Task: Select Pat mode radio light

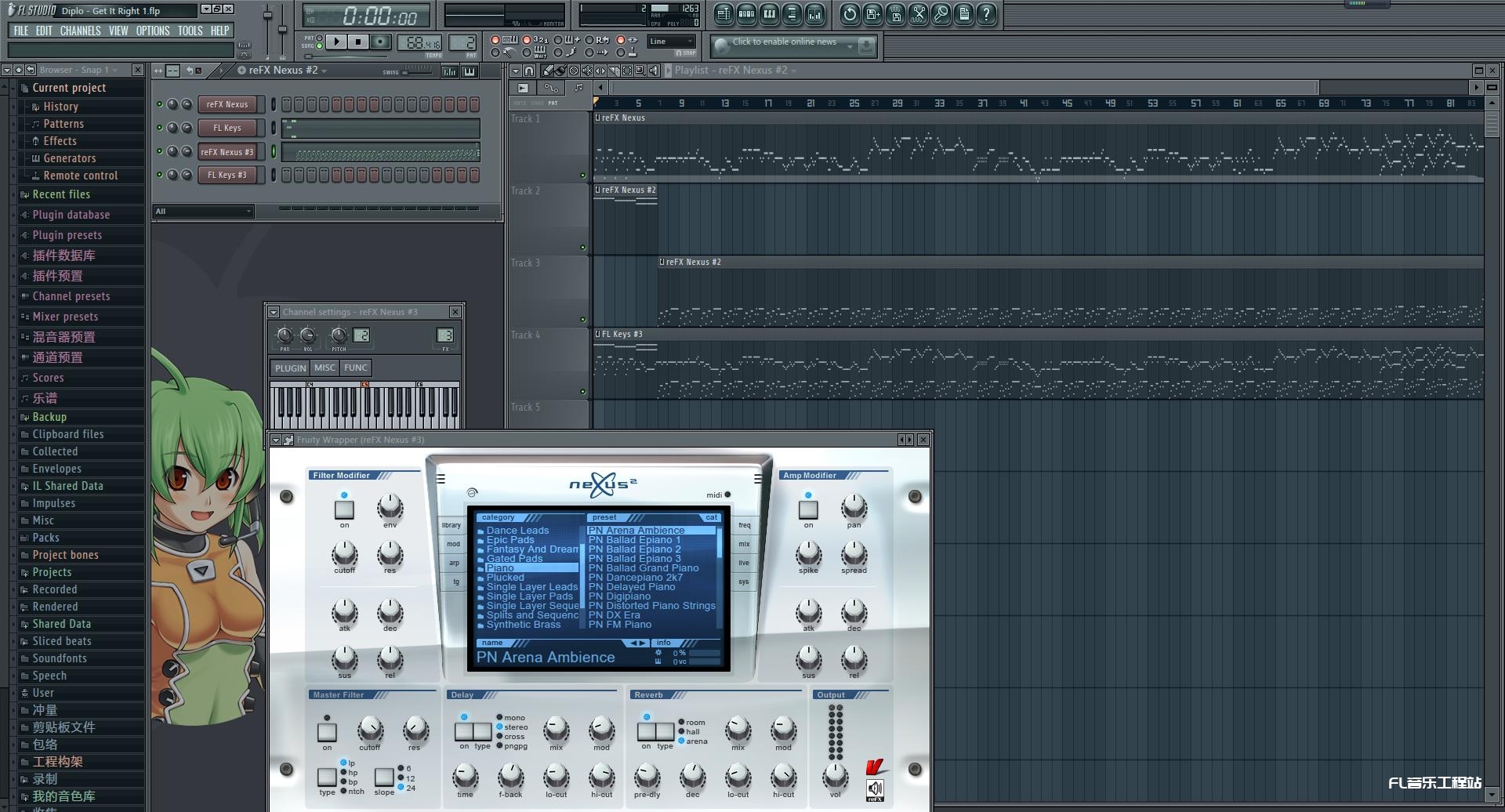Action: click(319, 38)
